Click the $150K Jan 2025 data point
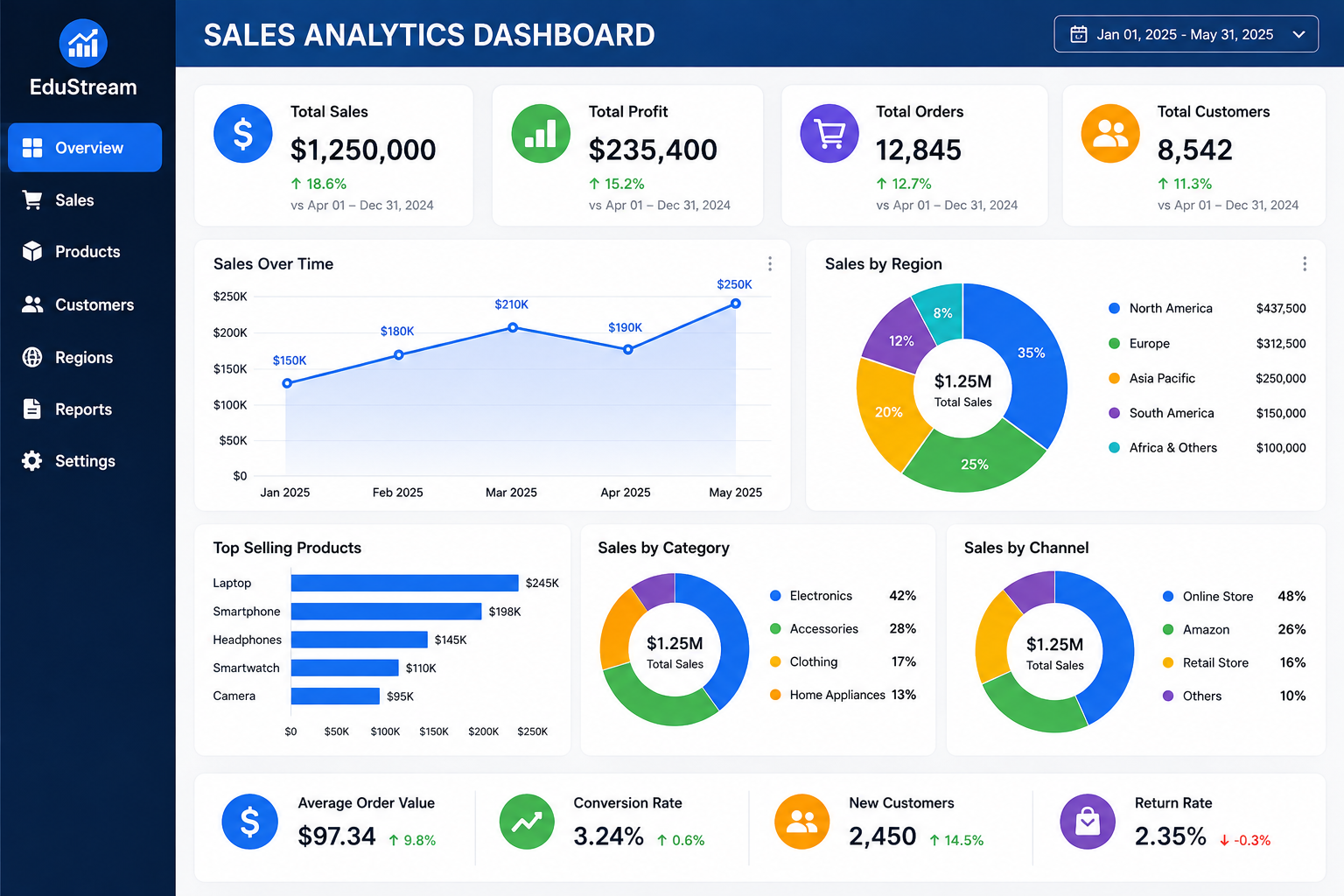Viewport: 1344px width, 896px height. tap(287, 383)
